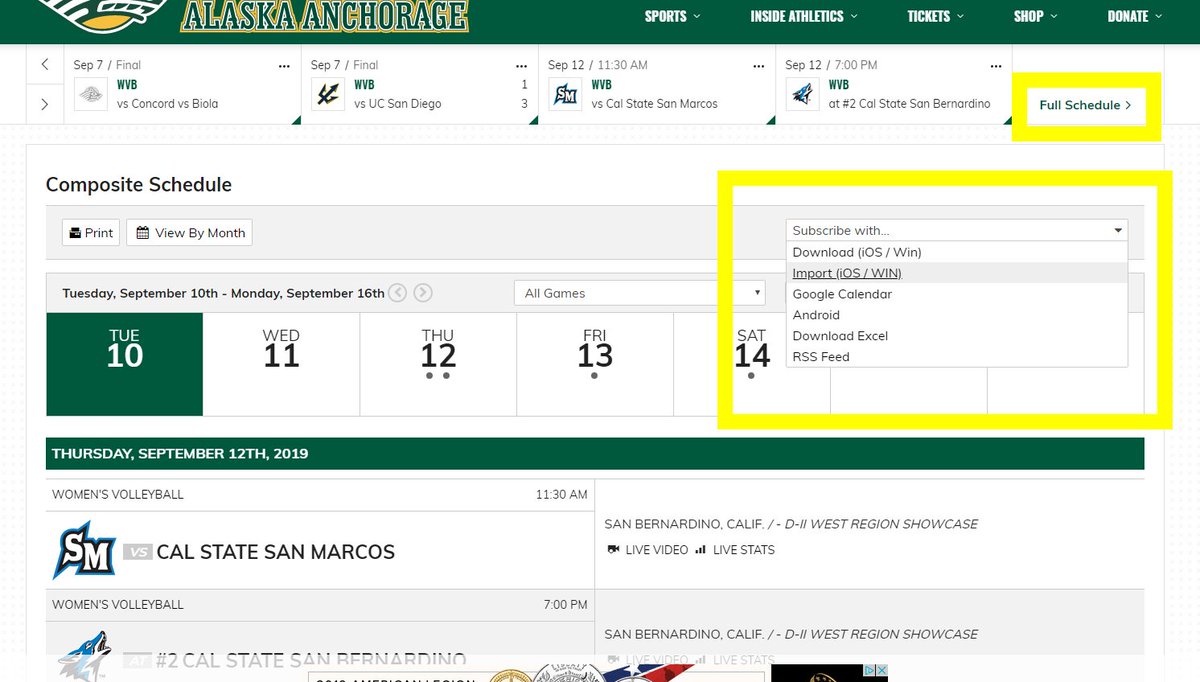
Task: Click Cal State San Marcos logo in ticker
Action: coord(566,95)
